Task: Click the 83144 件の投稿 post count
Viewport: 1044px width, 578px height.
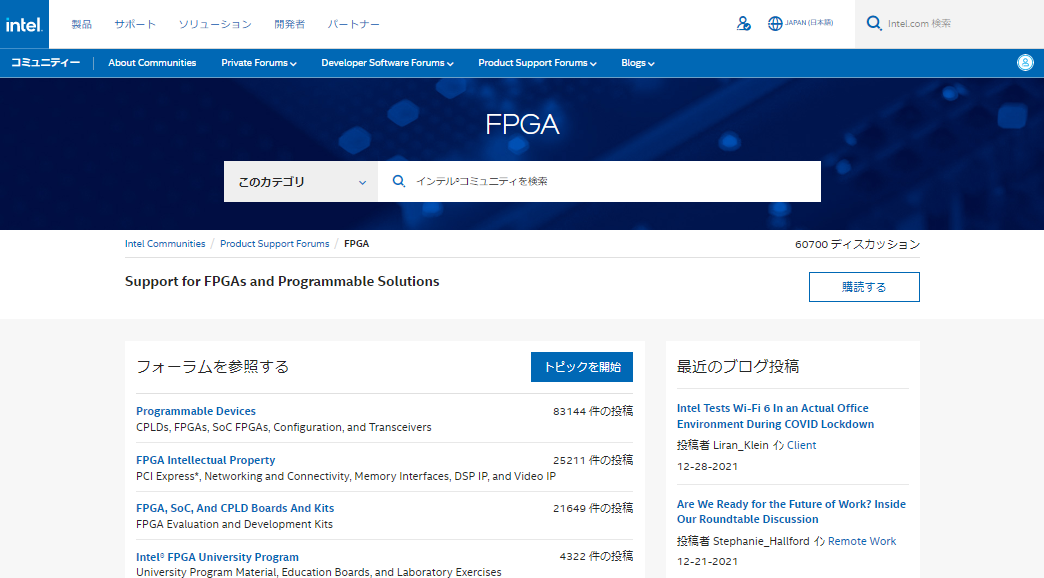Action: coord(593,411)
